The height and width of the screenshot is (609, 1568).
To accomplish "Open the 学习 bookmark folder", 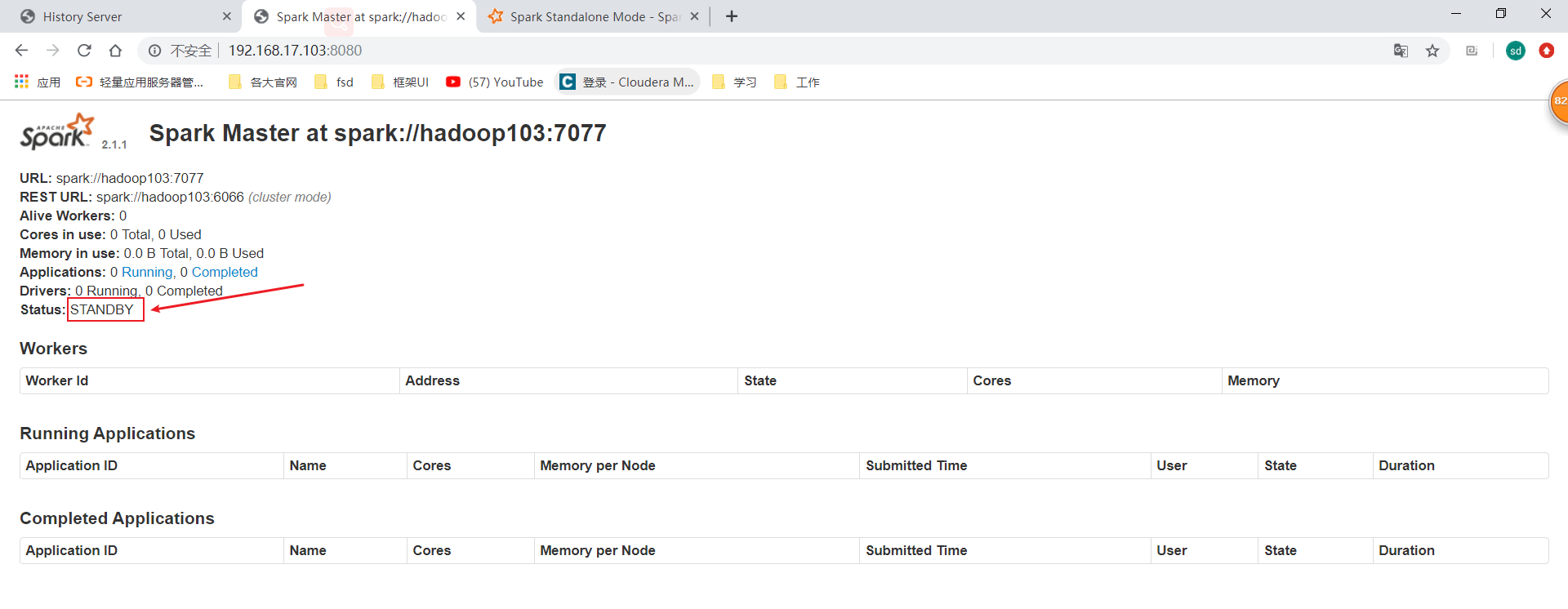I will (734, 82).
